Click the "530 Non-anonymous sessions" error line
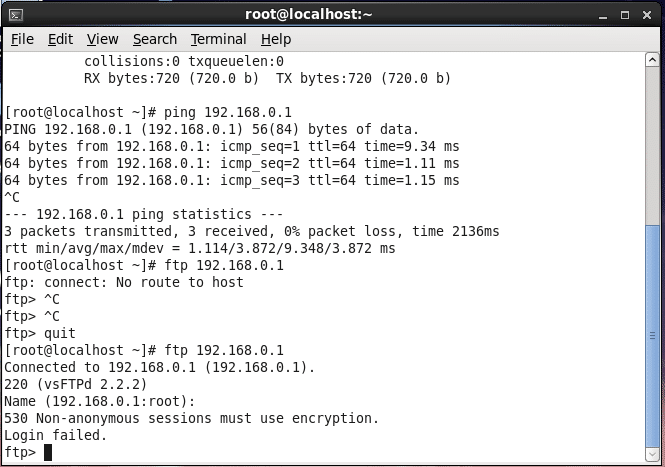This screenshot has height=467, width=665. point(192,418)
